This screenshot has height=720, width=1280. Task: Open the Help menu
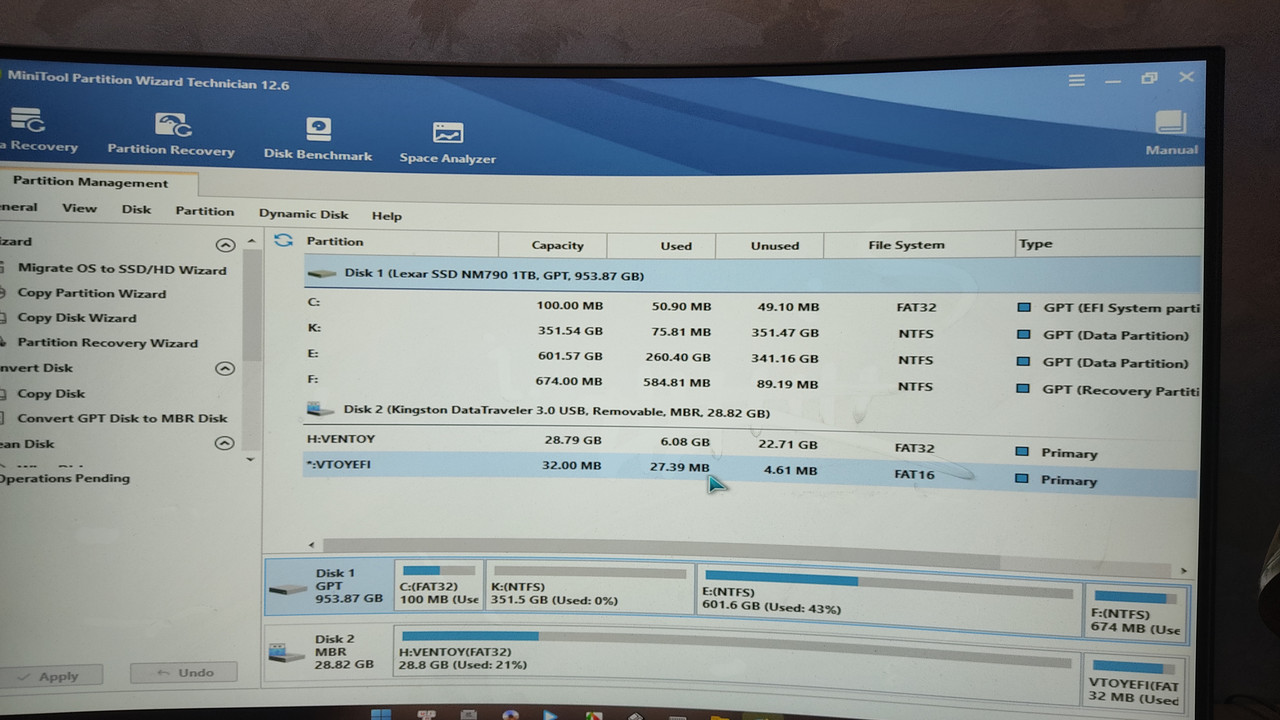(386, 216)
